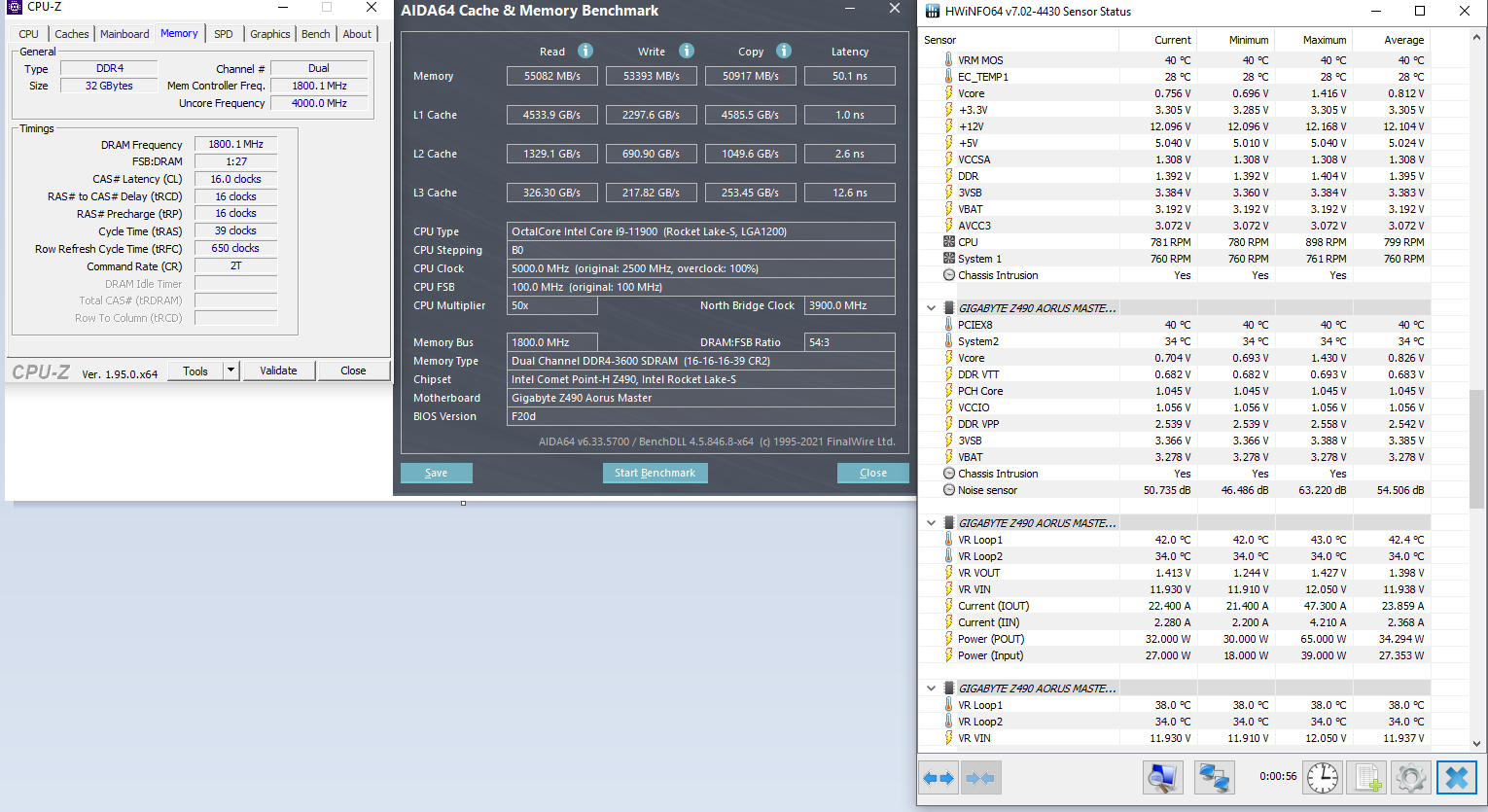Click the CPU-Z title bar app icon
Screen dimensions: 1488x812
15,7
